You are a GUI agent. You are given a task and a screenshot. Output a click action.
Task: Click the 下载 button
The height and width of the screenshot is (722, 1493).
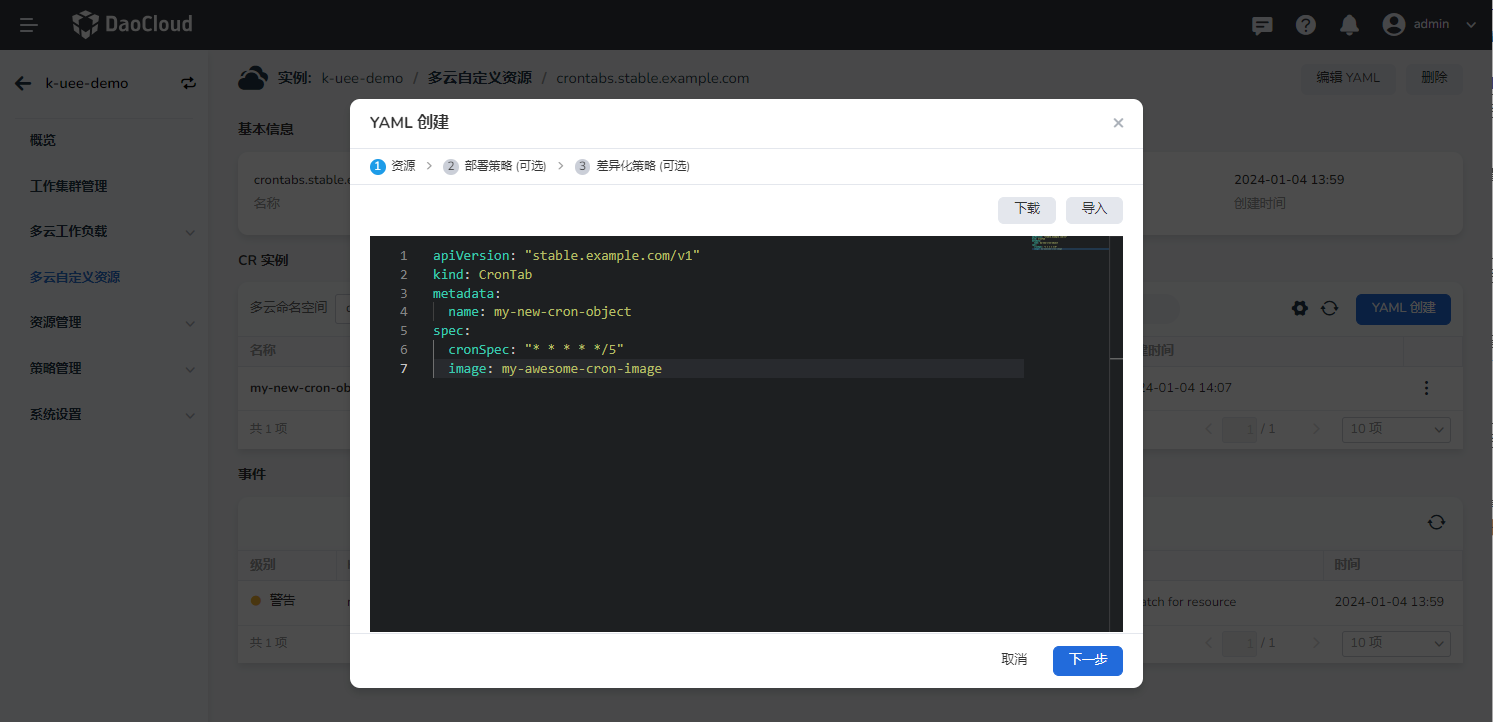click(1026, 209)
